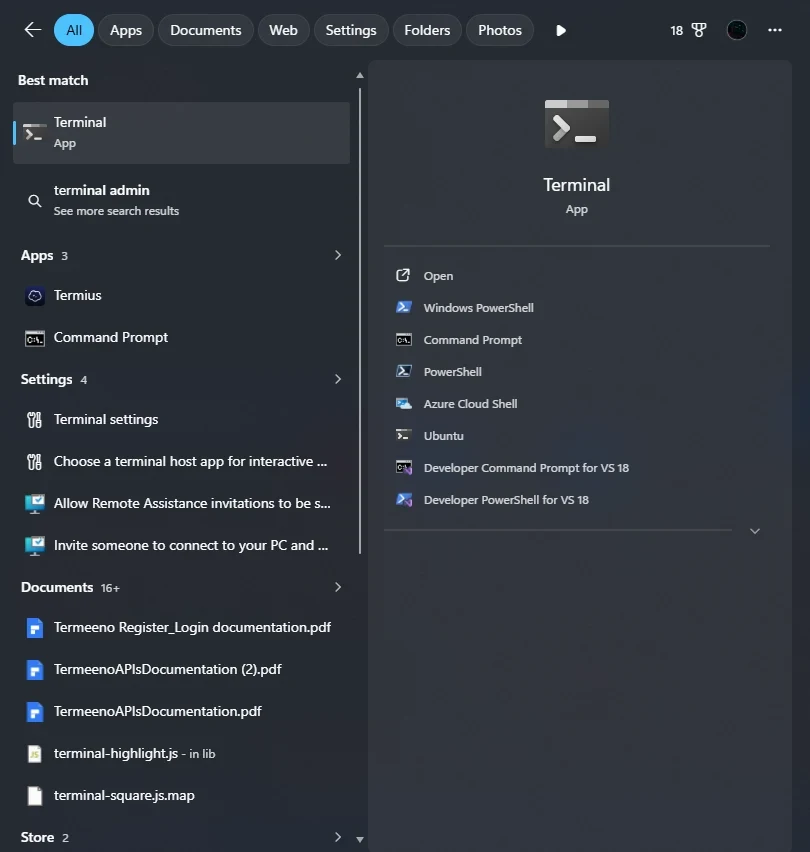
Task: Switch to the Apps filter tab
Action: point(126,30)
